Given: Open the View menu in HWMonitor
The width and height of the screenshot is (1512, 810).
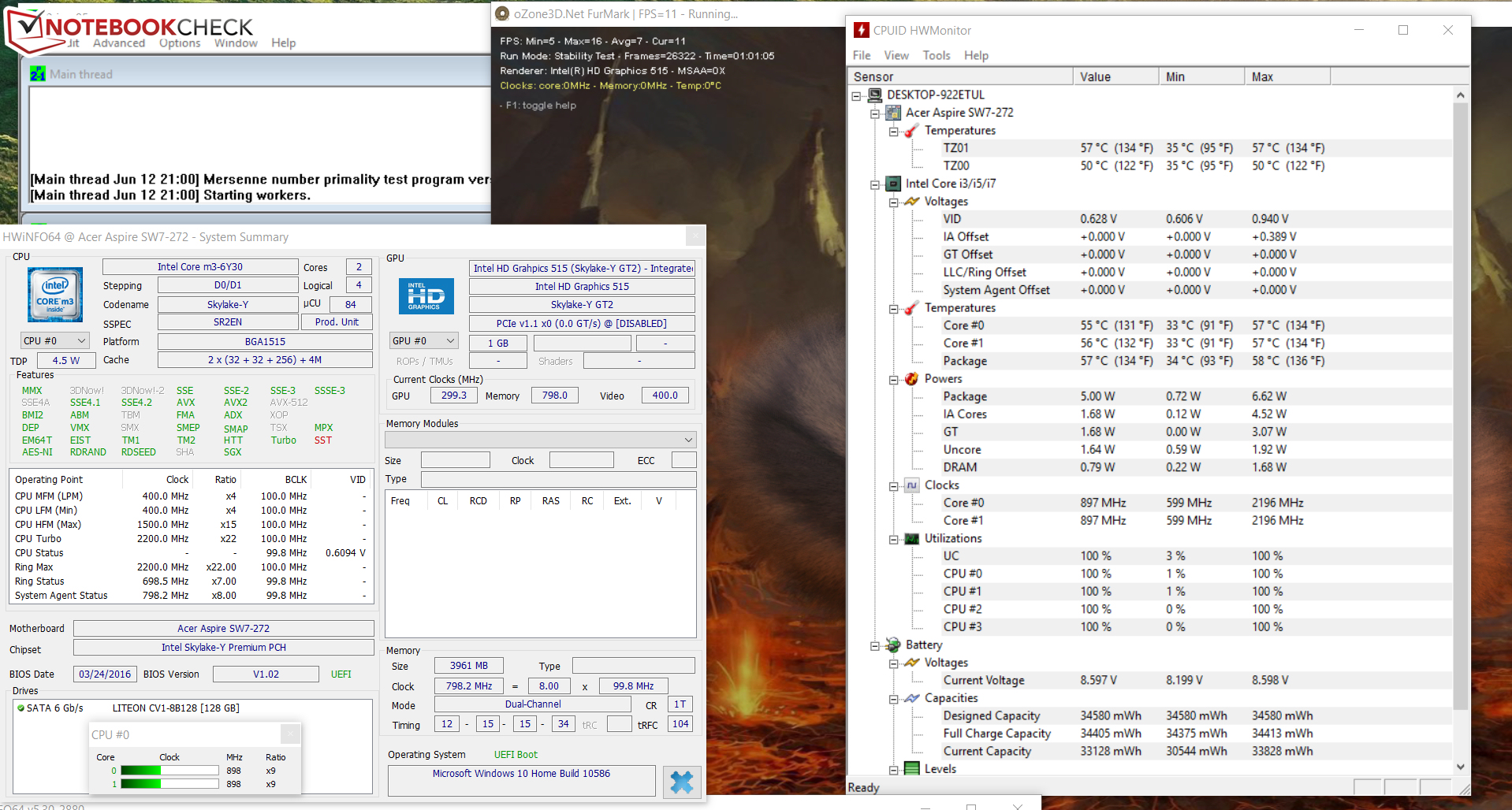Looking at the screenshot, I should click(x=896, y=55).
